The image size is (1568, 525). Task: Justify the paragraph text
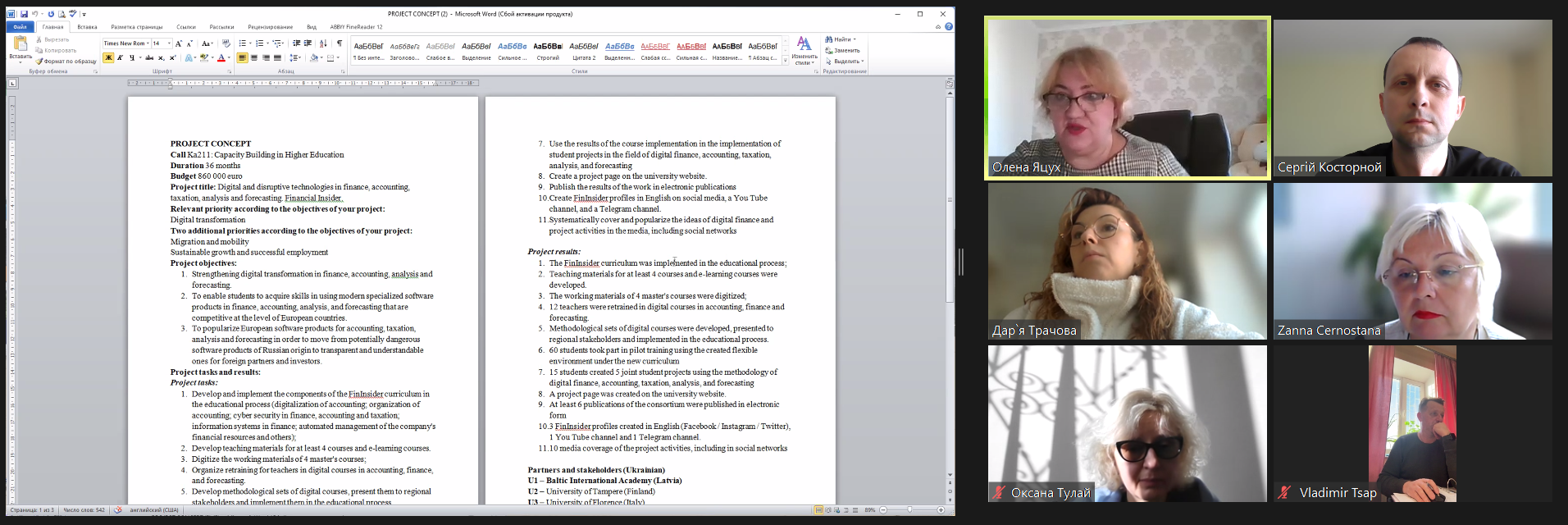277,57
